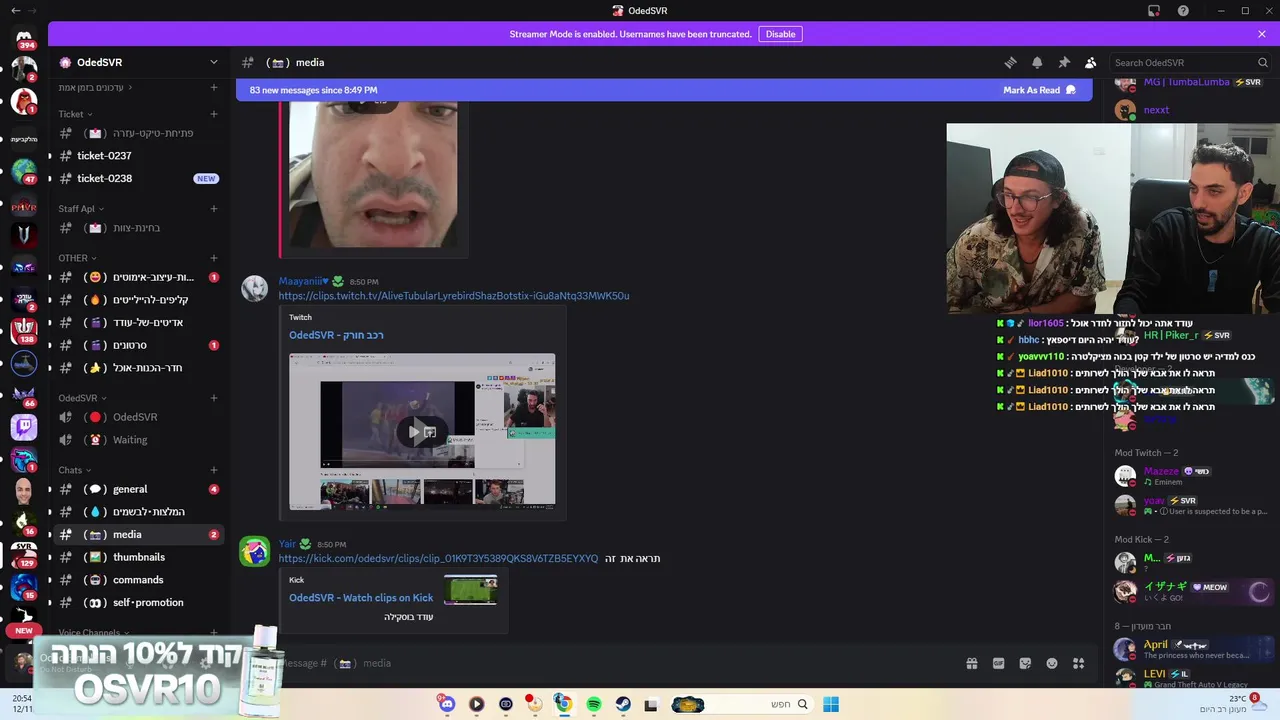Open the OdedSVR server dropdown menu

213,62
